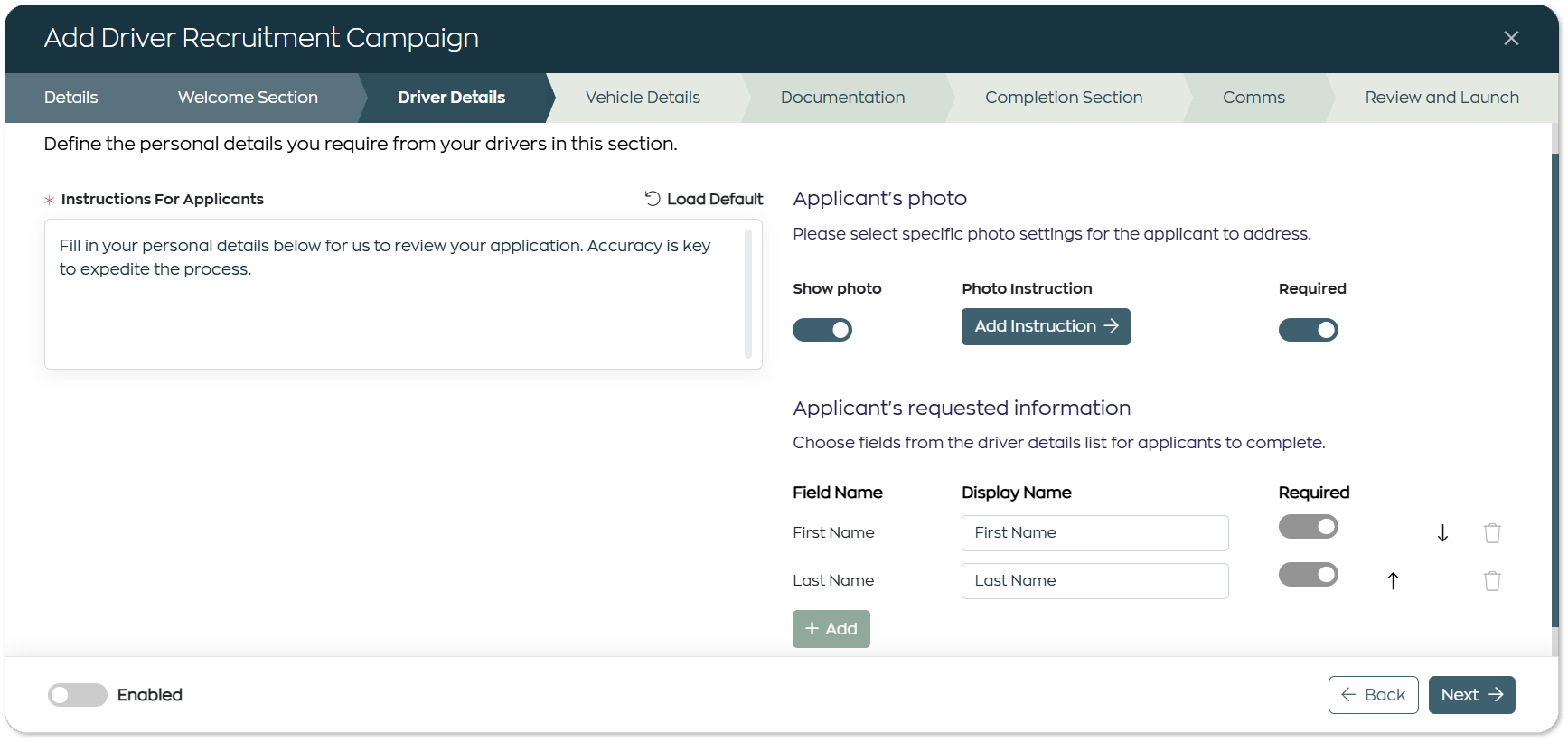Move First Name field down with arrow
This screenshot has width=1568, height=742.
click(x=1442, y=533)
